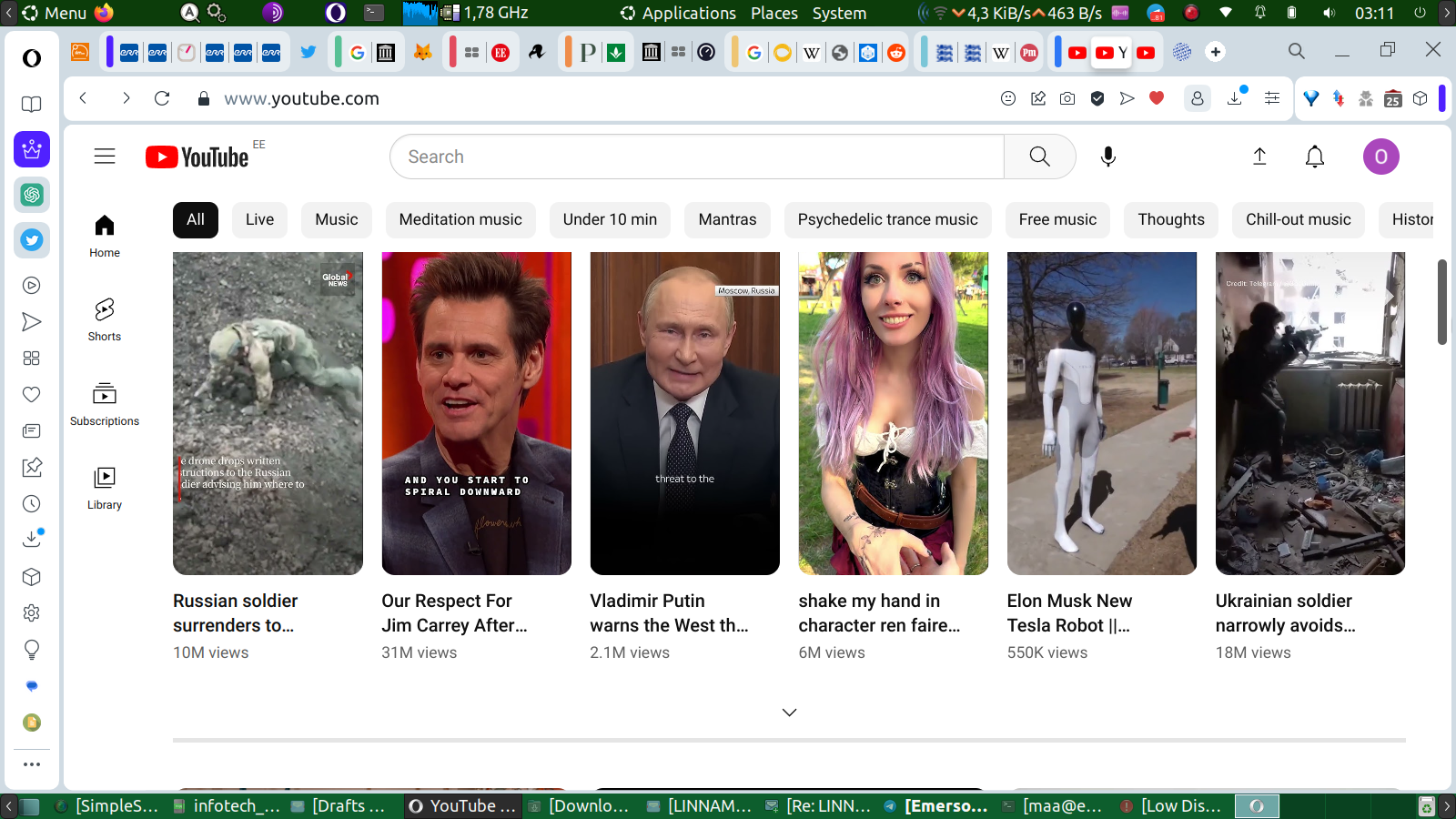Image resolution: width=1456 pixels, height=819 pixels.
Task: Open the Applications menu in top panel
Action: (688, 13)
